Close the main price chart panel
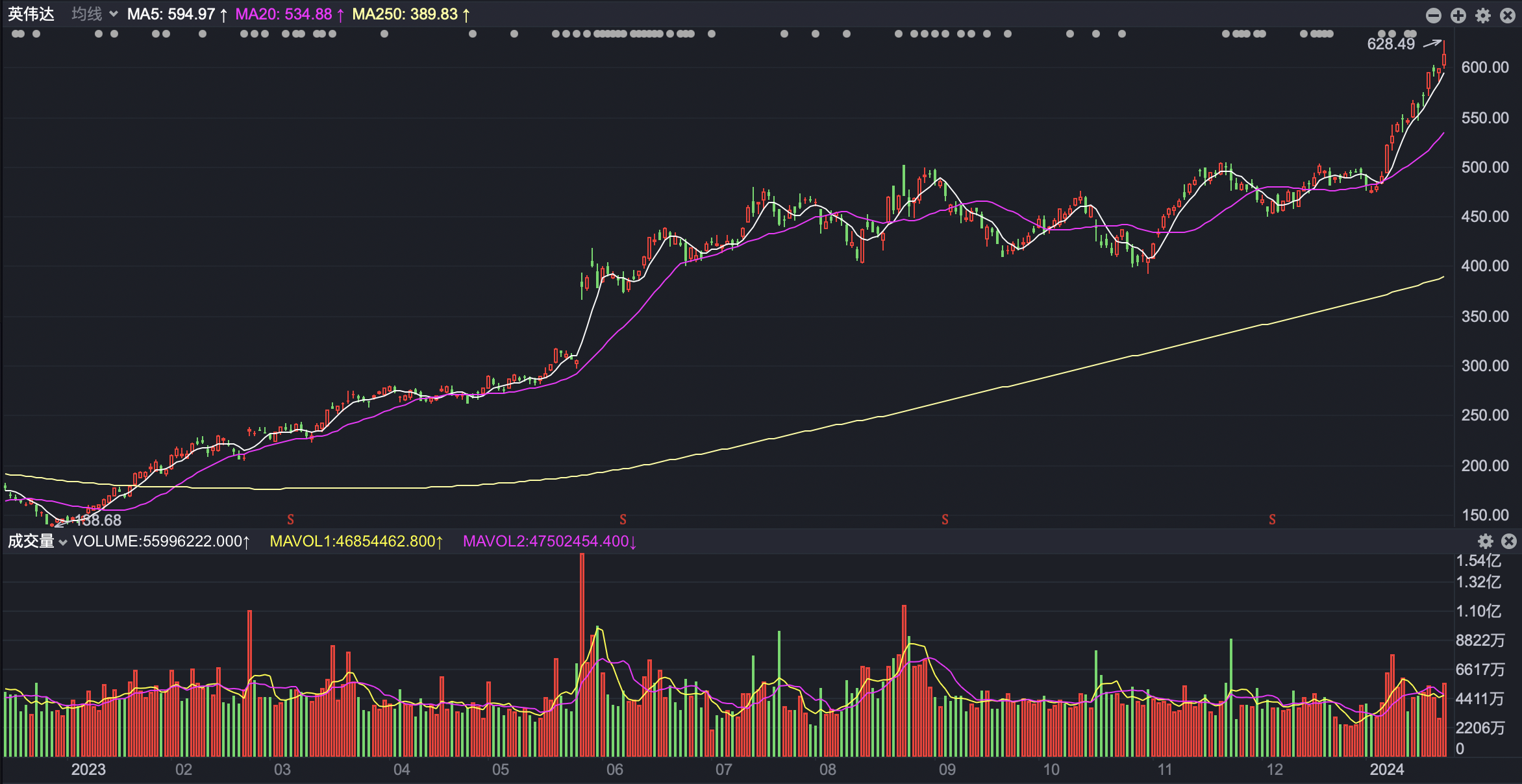 1508,16
